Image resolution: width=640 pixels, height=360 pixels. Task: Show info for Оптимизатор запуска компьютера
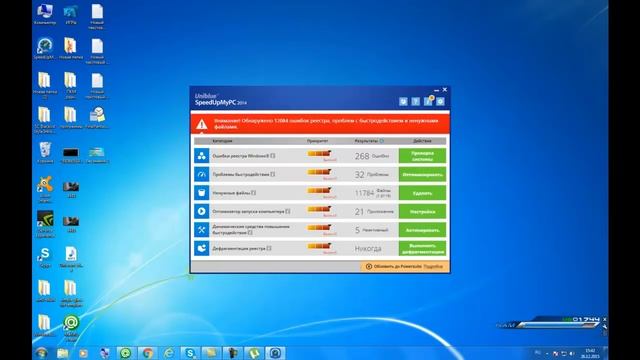288,211
